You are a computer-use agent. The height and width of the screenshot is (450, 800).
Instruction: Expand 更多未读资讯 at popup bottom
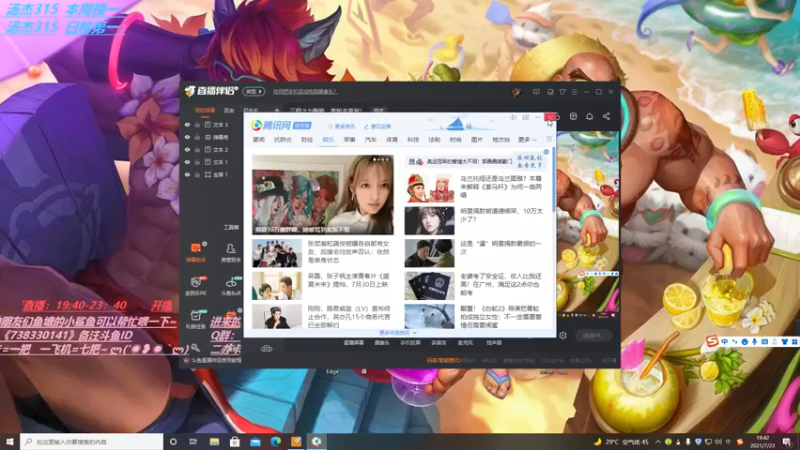point(398,333)
